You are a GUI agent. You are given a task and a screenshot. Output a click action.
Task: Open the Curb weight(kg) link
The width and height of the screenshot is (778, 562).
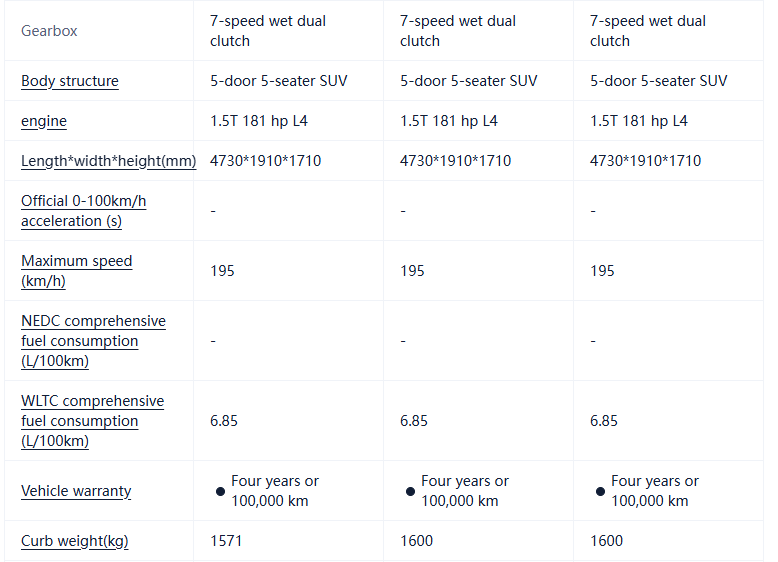(75, 541)
